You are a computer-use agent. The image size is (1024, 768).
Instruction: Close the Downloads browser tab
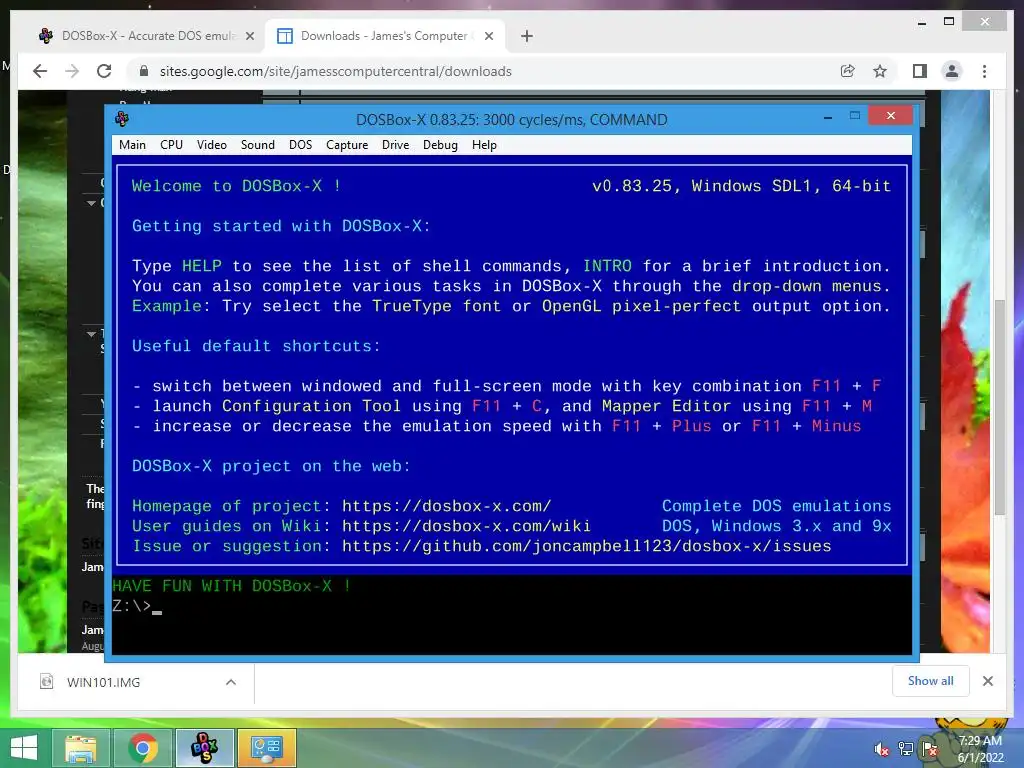pos(488,36)
